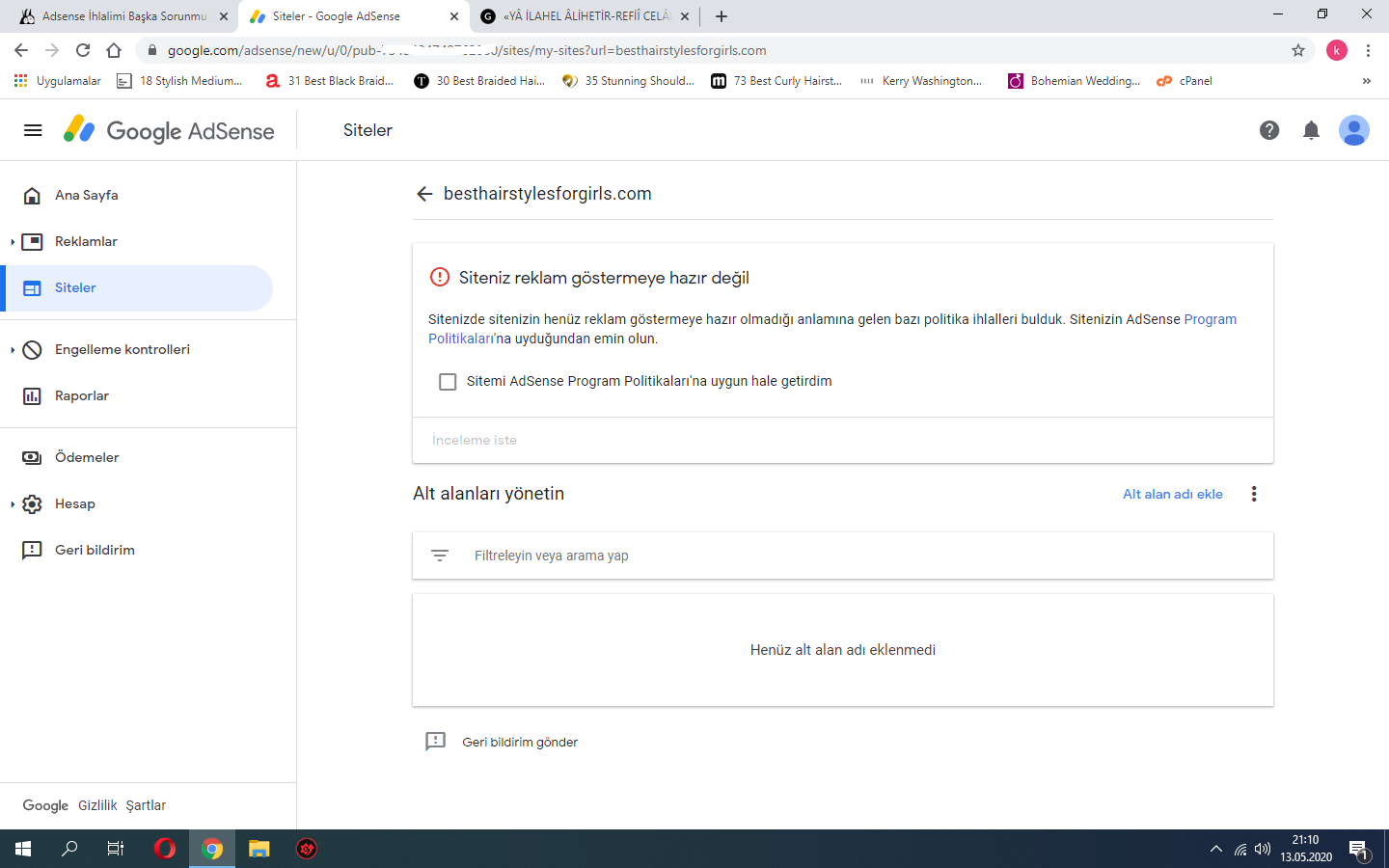This screenshot has height=868, width=1389.
Task: Open the Uygulamalar apps shortcut
Action: 58,81
